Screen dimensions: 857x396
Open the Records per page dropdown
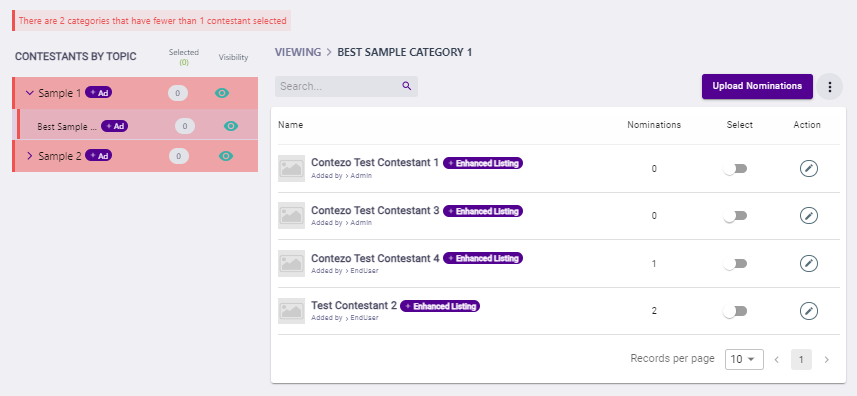tap(744, 359)
